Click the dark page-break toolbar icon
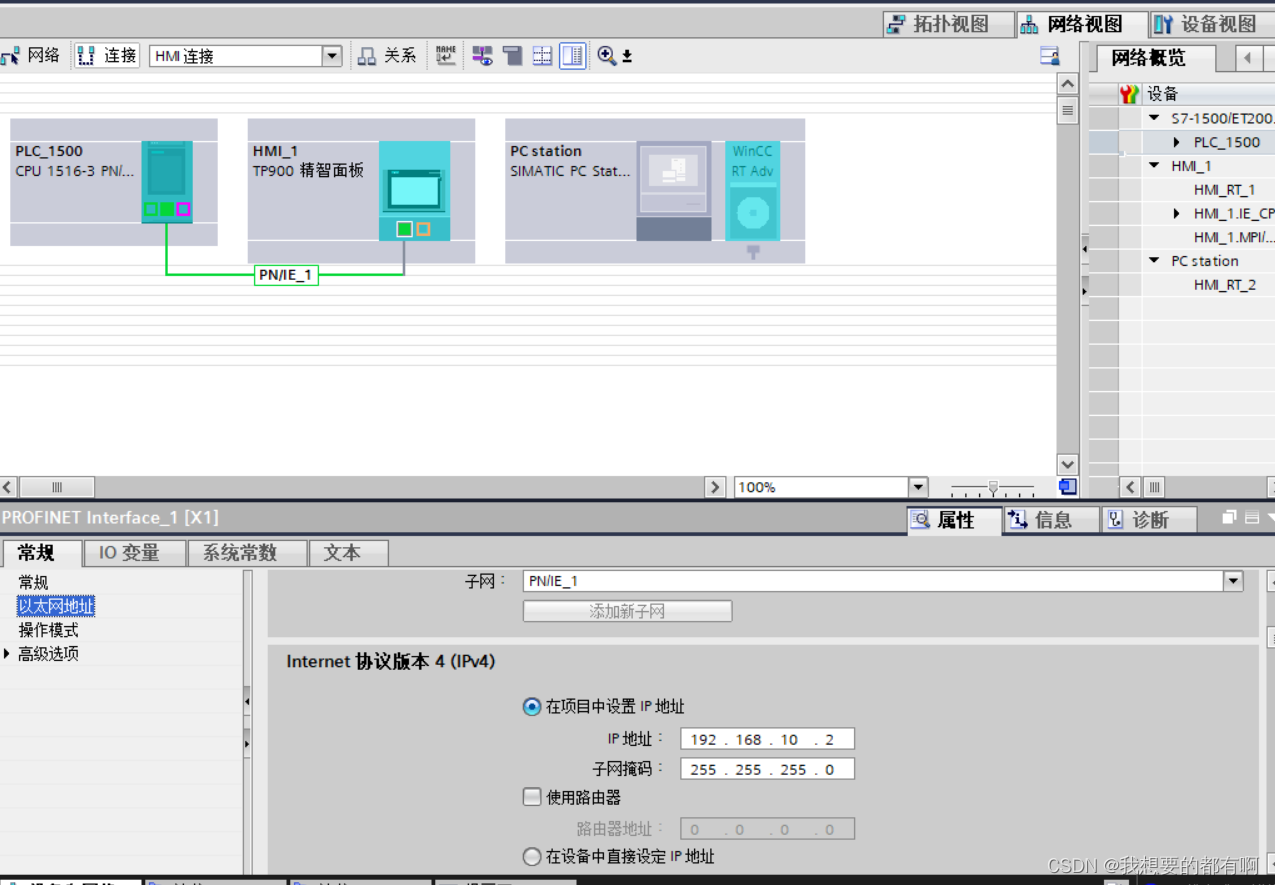Screen dimensions: 1275x885 click(513, 56)
